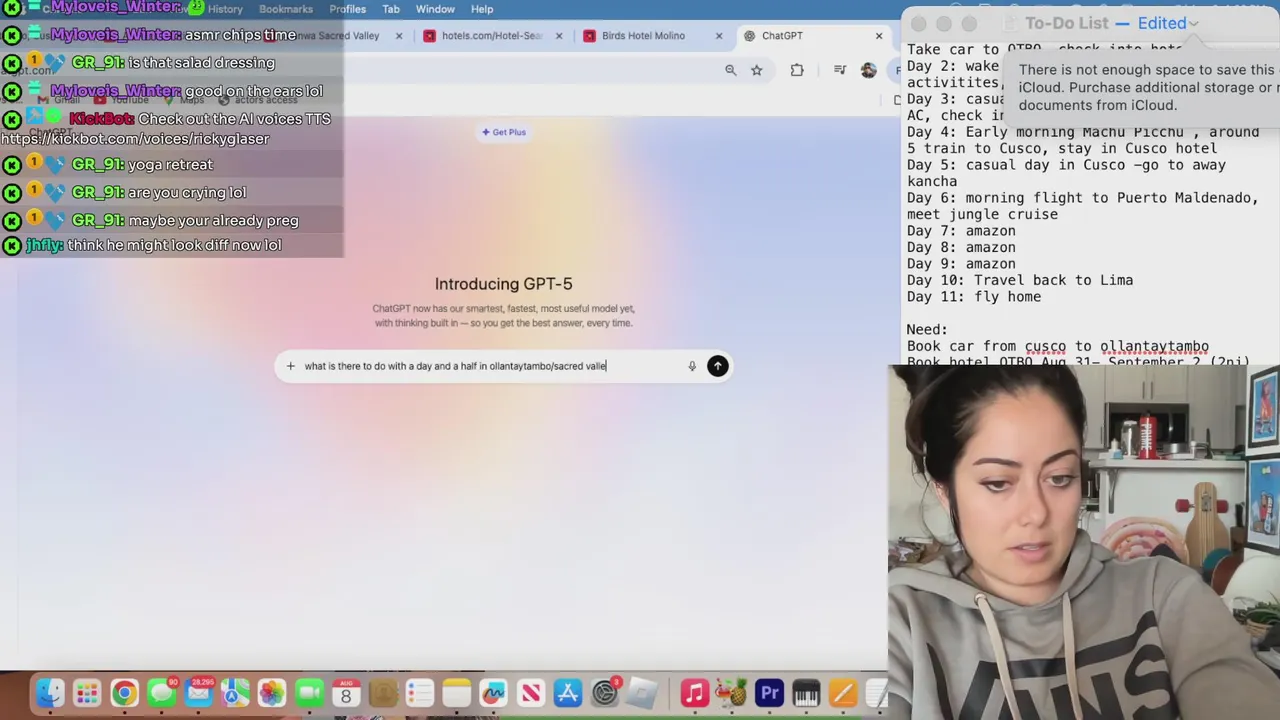Screen dimensions: 1280x720
Task: Open App Store from the Dock
Action: click(568, 693)
